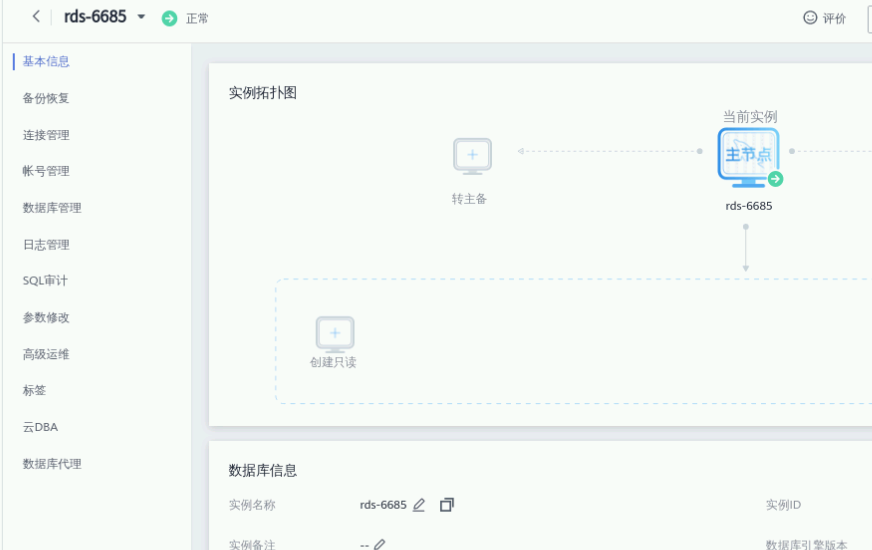Open 数据库管理 in the sidebar
Image resolution: width=872 pixels, height=550 pixels.
pyautogui.click(x=52, y=208)
